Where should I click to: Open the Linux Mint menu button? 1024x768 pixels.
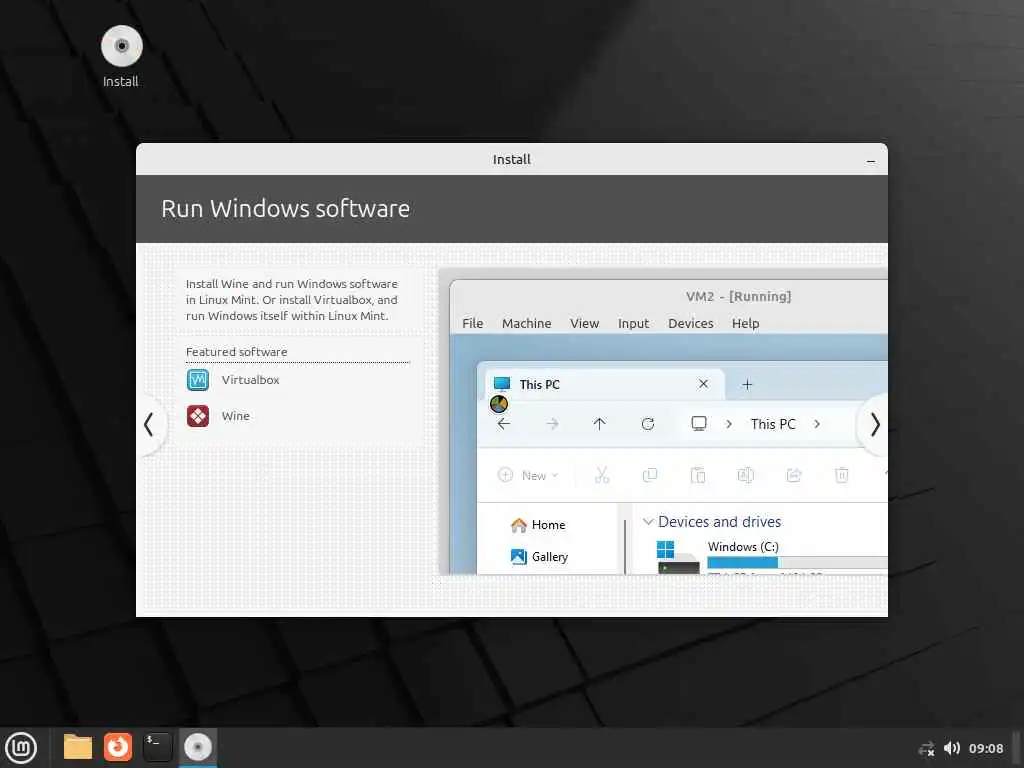[x=21, y=747]
